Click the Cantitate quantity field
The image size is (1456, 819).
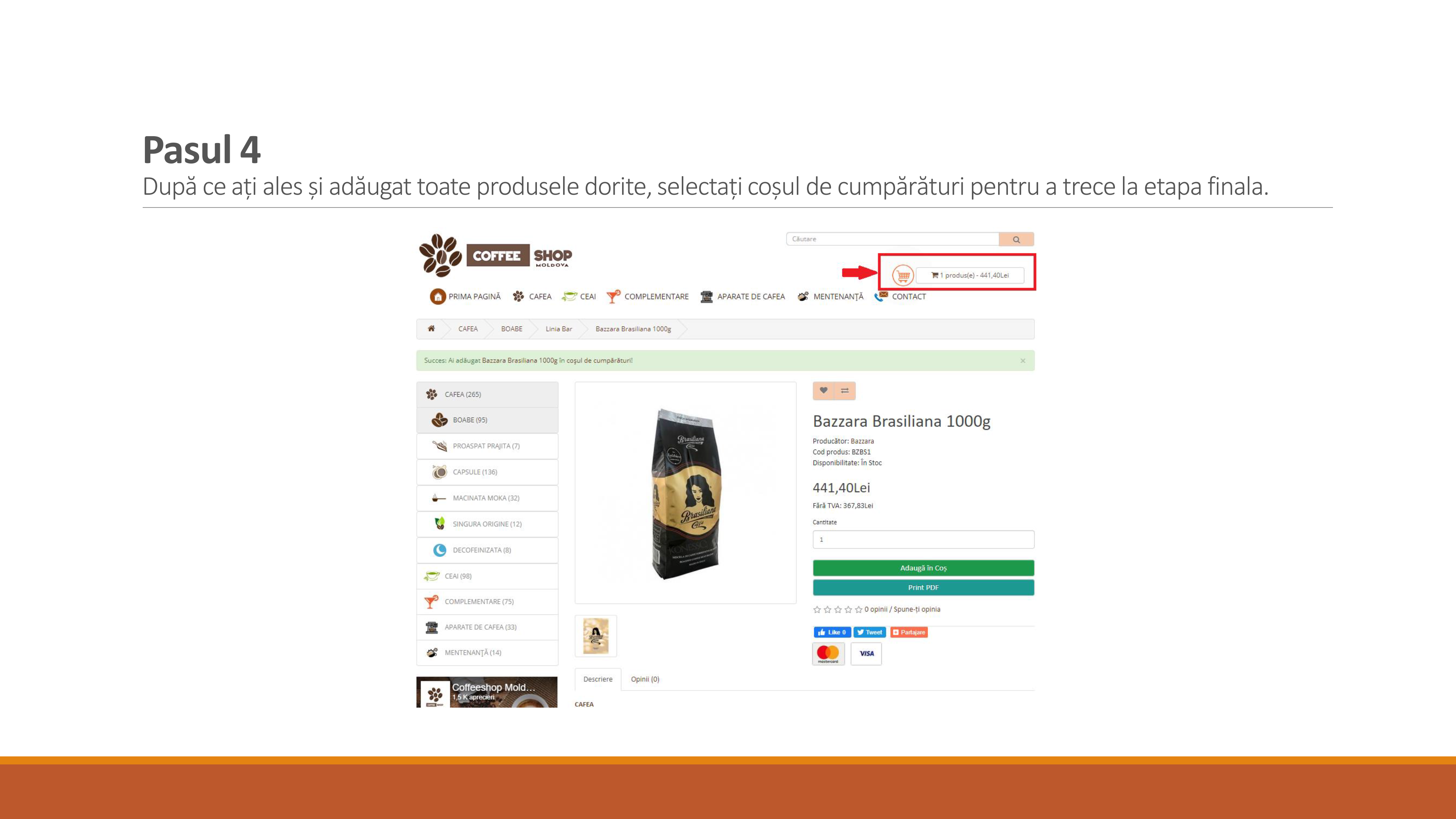923,540
